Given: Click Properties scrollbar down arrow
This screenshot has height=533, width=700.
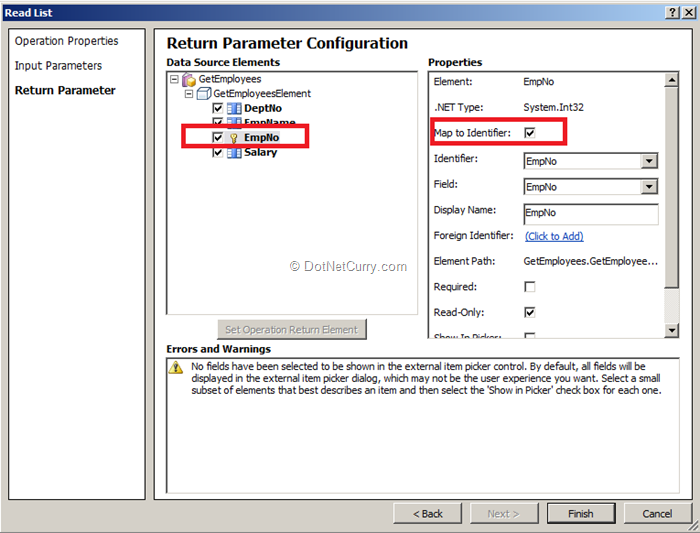Looking at the screenshot, I should coord(671,330).
